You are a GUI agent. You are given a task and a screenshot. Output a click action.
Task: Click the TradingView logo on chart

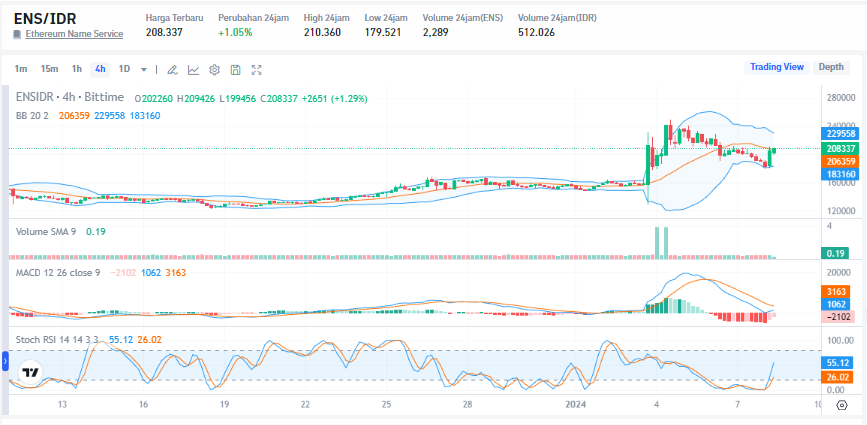pos(30,372)
